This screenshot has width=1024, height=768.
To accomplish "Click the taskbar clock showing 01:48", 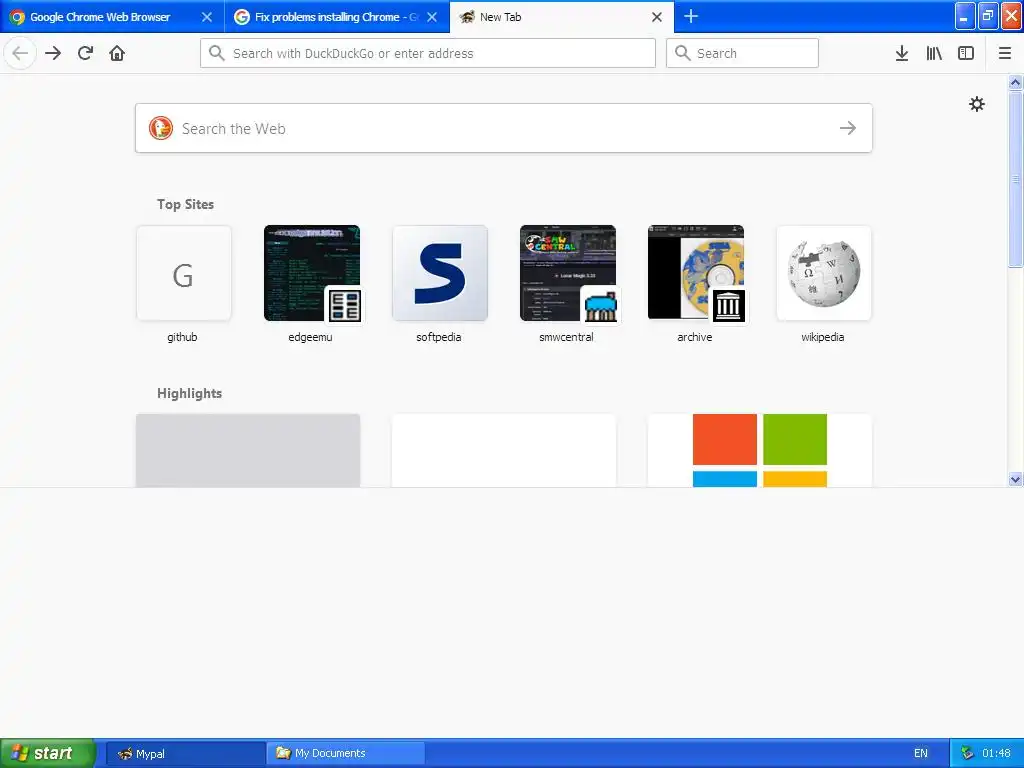I will tap(996, 753).
